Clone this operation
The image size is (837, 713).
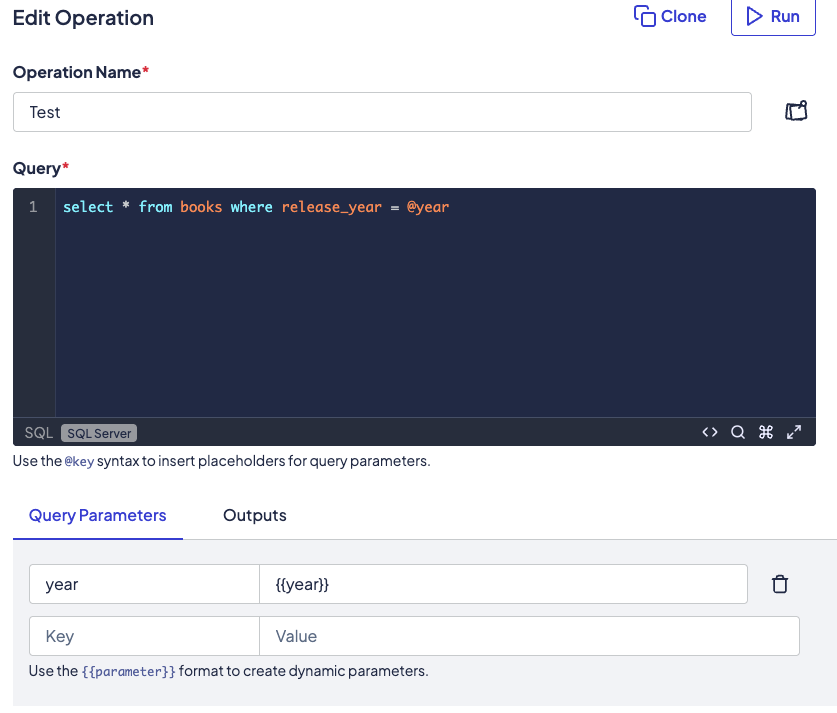tap(670, 17)
